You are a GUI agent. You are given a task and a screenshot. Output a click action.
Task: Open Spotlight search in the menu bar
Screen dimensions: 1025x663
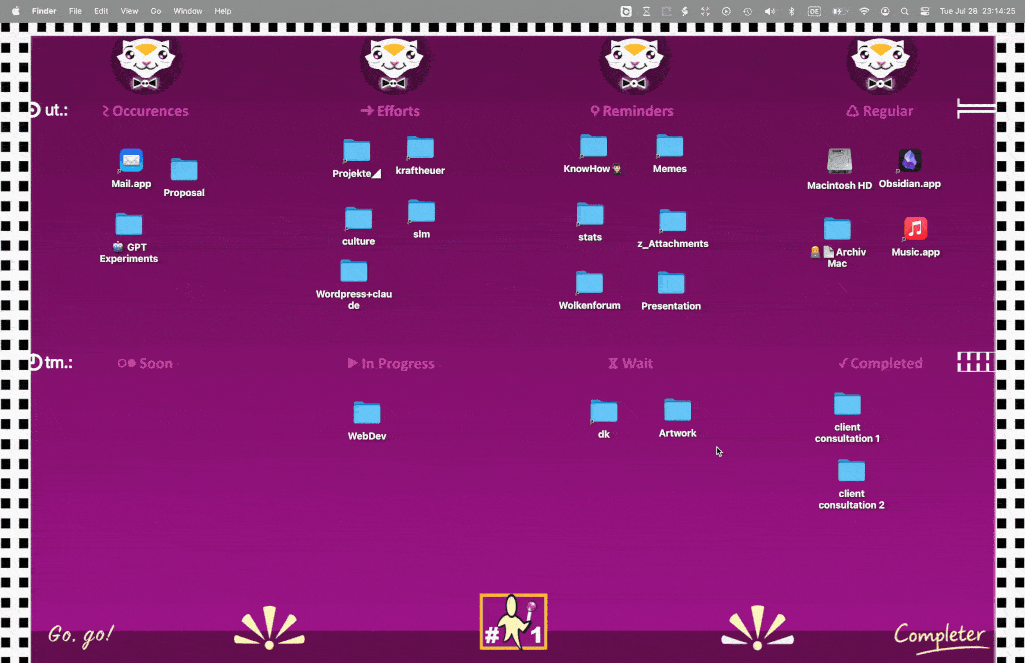(905, 11)
